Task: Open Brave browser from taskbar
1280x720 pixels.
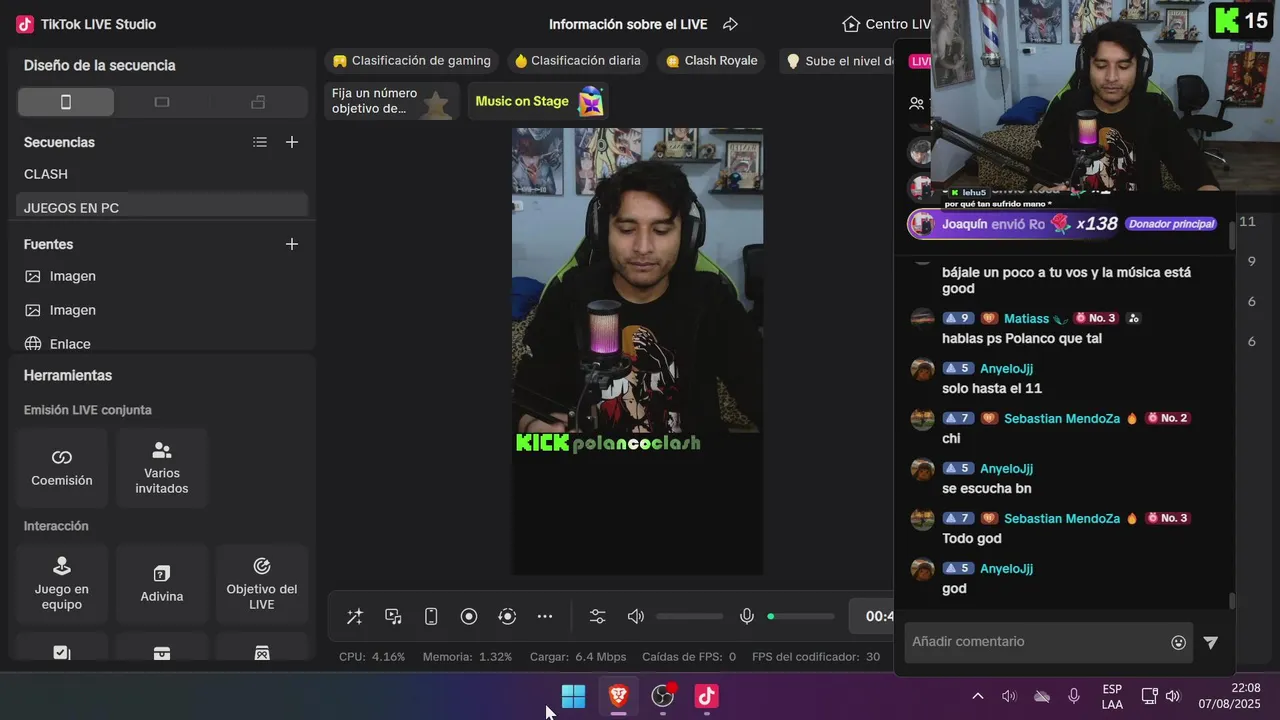Action: (x=619, y=696)
